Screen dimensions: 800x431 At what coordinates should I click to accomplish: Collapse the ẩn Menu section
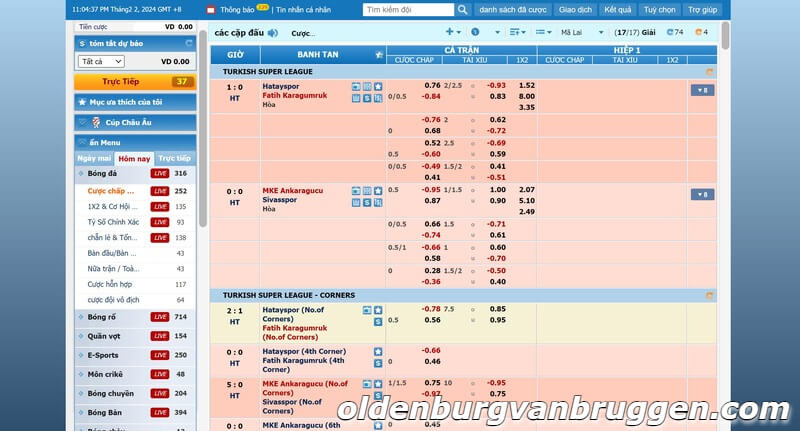click(x=135, y=143)
